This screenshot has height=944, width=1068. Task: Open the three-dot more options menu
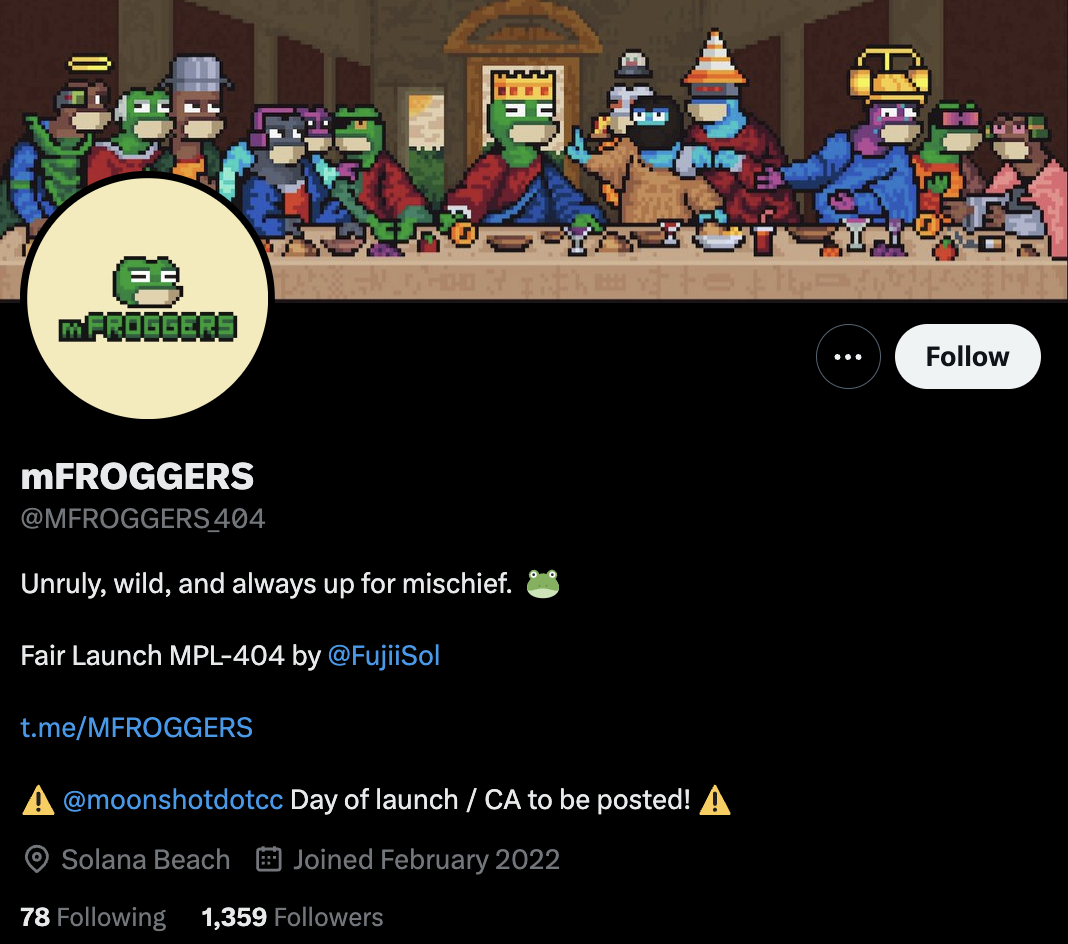848,356
